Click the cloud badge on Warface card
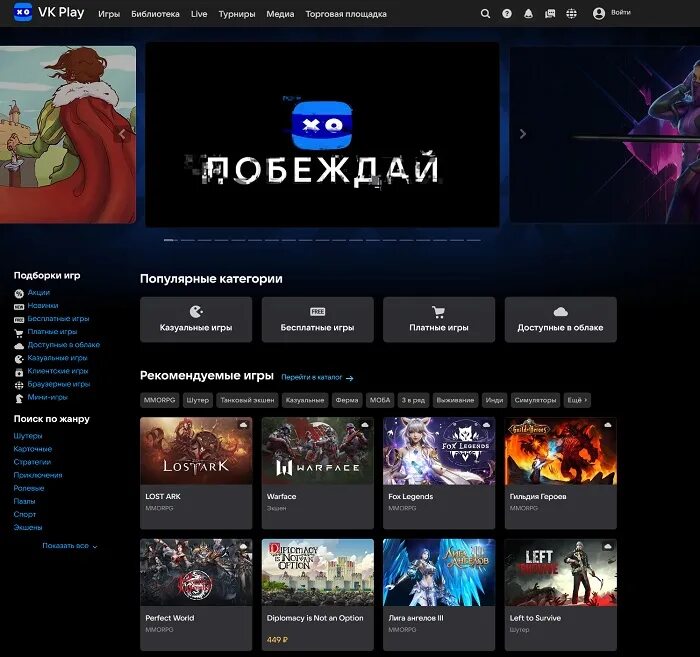Viewport: 700px width, 657px height. click(365, 424)
